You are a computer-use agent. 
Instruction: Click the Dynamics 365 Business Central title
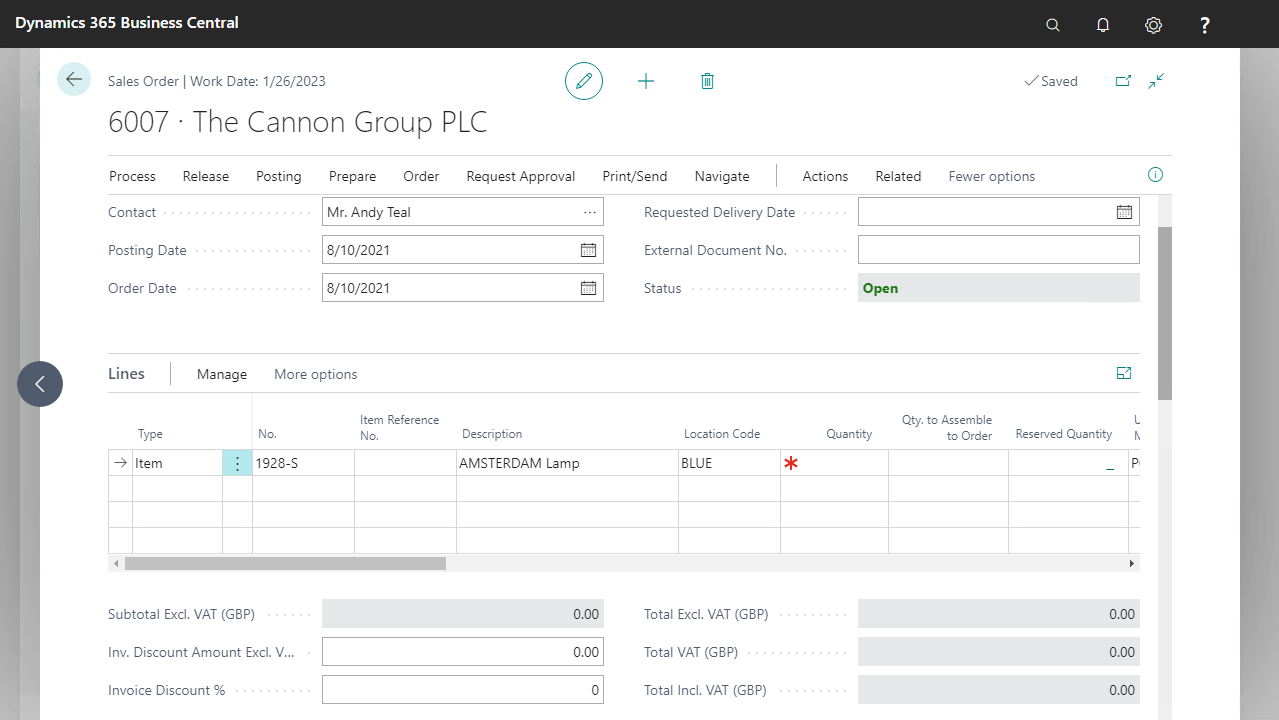(127, 22)
